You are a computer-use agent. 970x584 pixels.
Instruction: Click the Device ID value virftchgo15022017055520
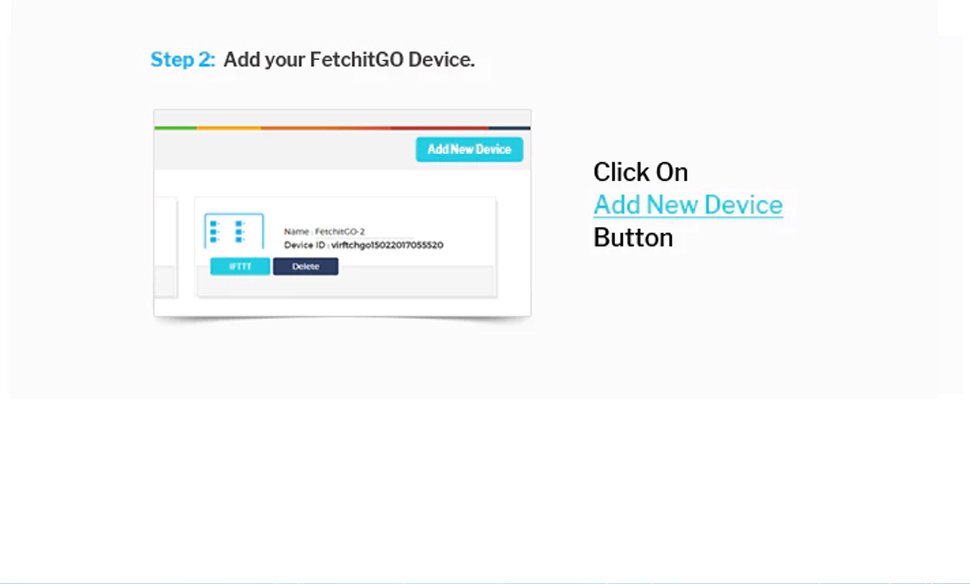click(x=387, y=245)
